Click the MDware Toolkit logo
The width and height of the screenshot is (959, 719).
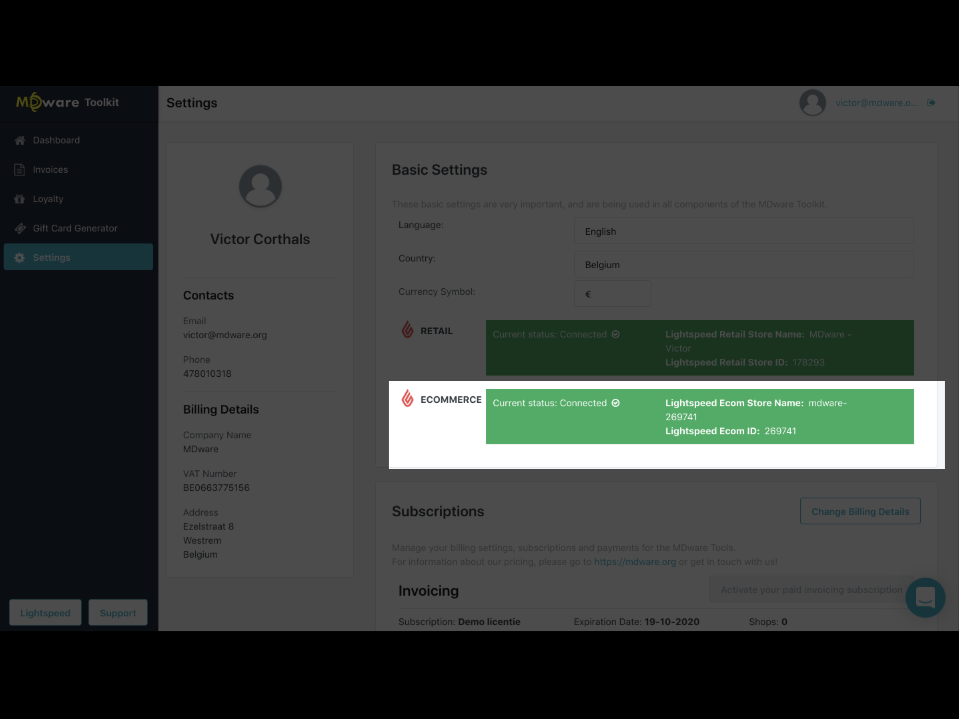coord(67,102)
